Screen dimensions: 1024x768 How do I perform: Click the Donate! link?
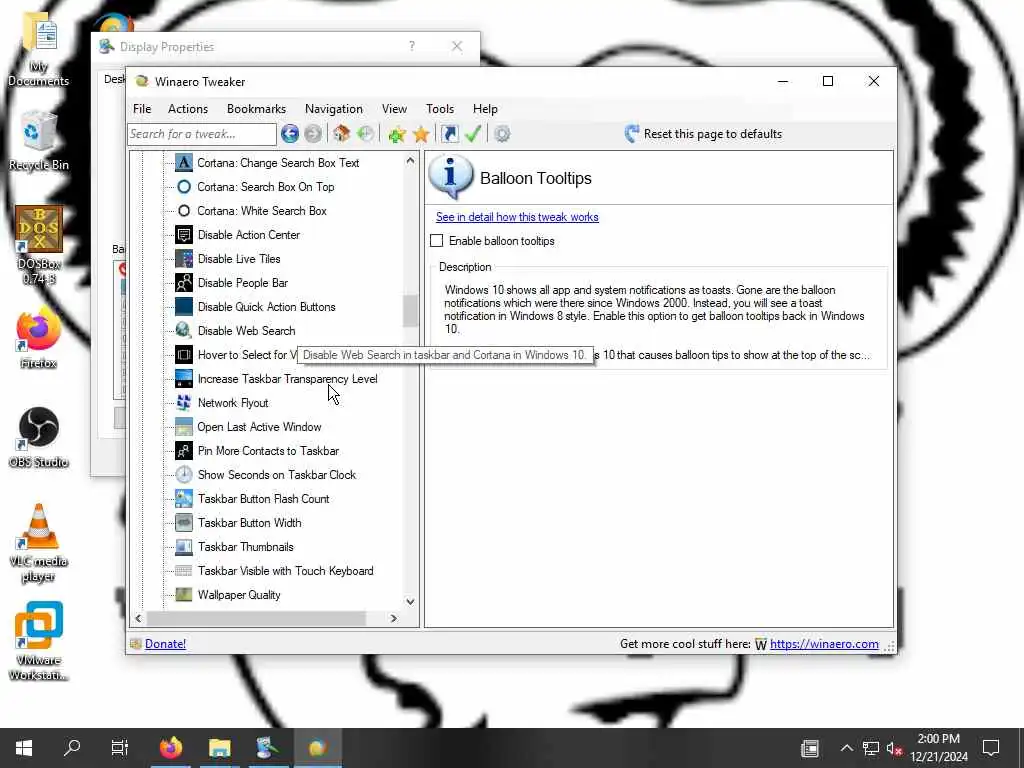165,644
